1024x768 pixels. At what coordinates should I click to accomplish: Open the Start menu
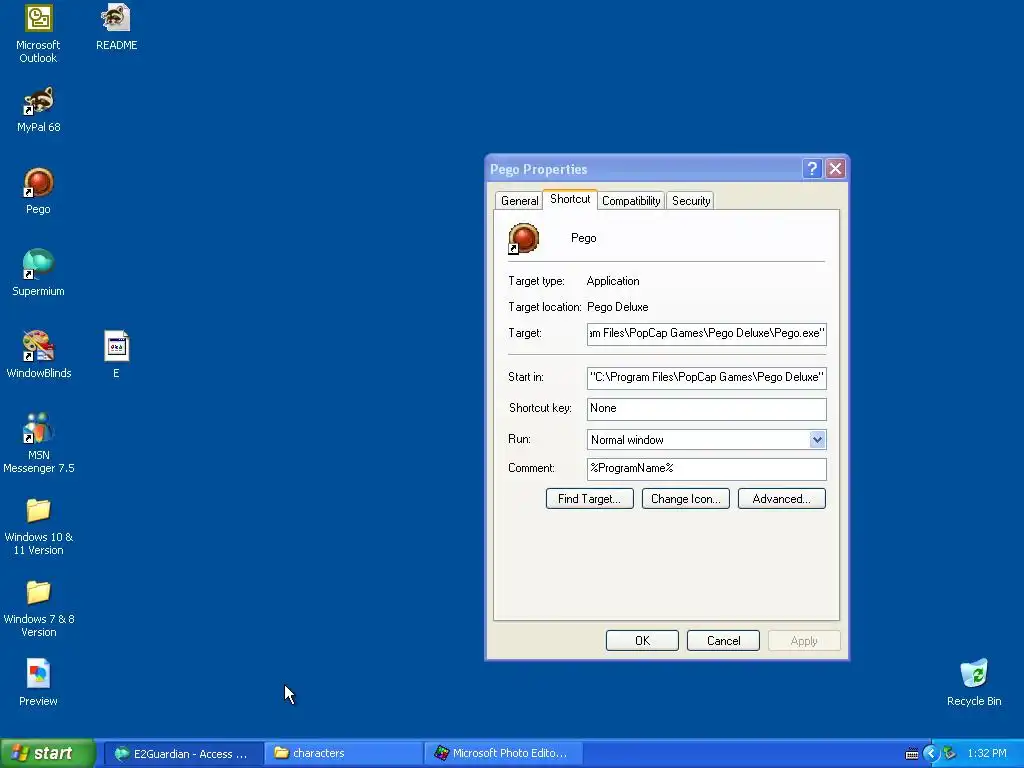click(x=48, y=754)
